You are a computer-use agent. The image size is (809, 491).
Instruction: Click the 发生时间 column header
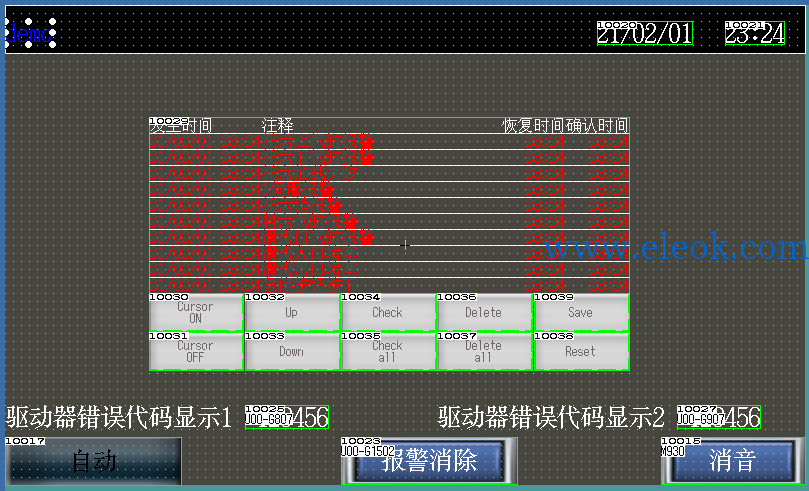181,125
